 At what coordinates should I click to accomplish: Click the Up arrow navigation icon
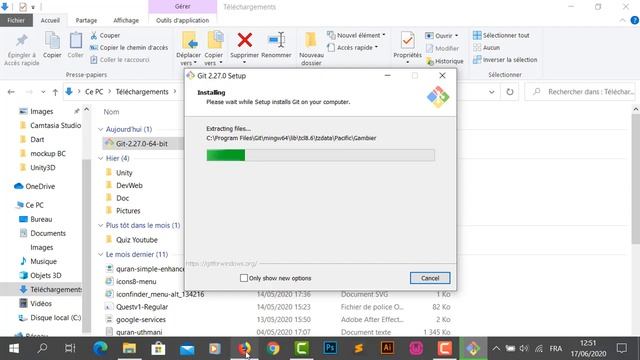[x=55, y=92]
